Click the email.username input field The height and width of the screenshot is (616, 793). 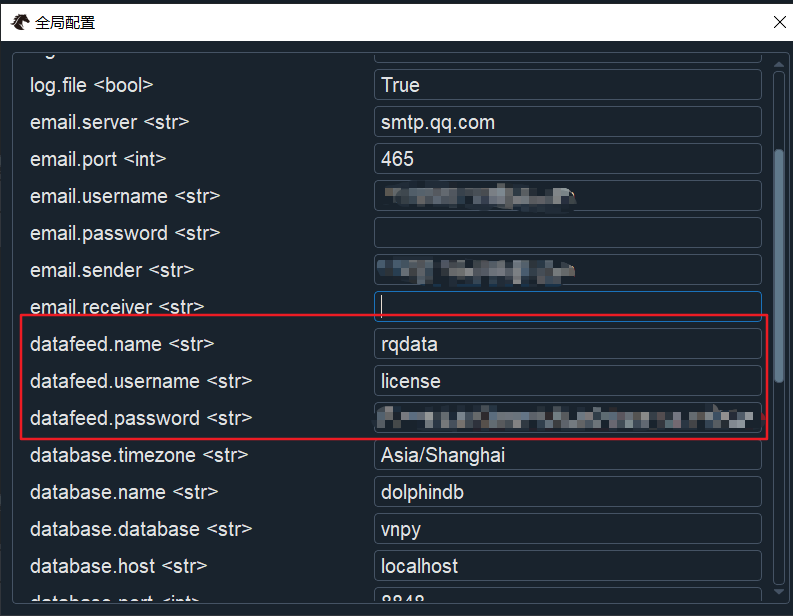567,196
